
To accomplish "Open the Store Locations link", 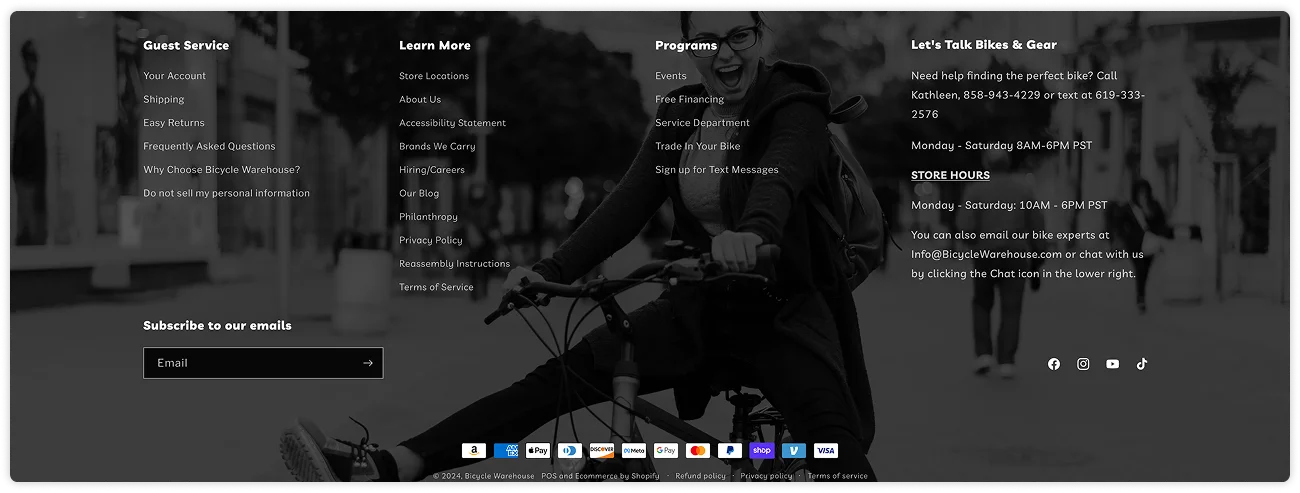I will [434, 76].
